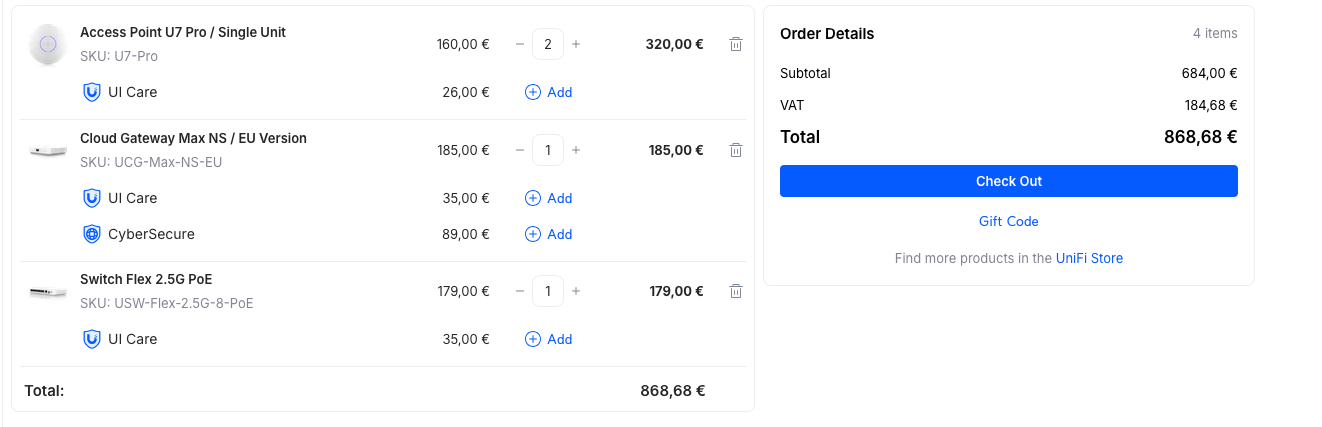Click trash icon for Switch Flex 2.5G PoE
Screen dimensions: 1322x427
(736, 291)
